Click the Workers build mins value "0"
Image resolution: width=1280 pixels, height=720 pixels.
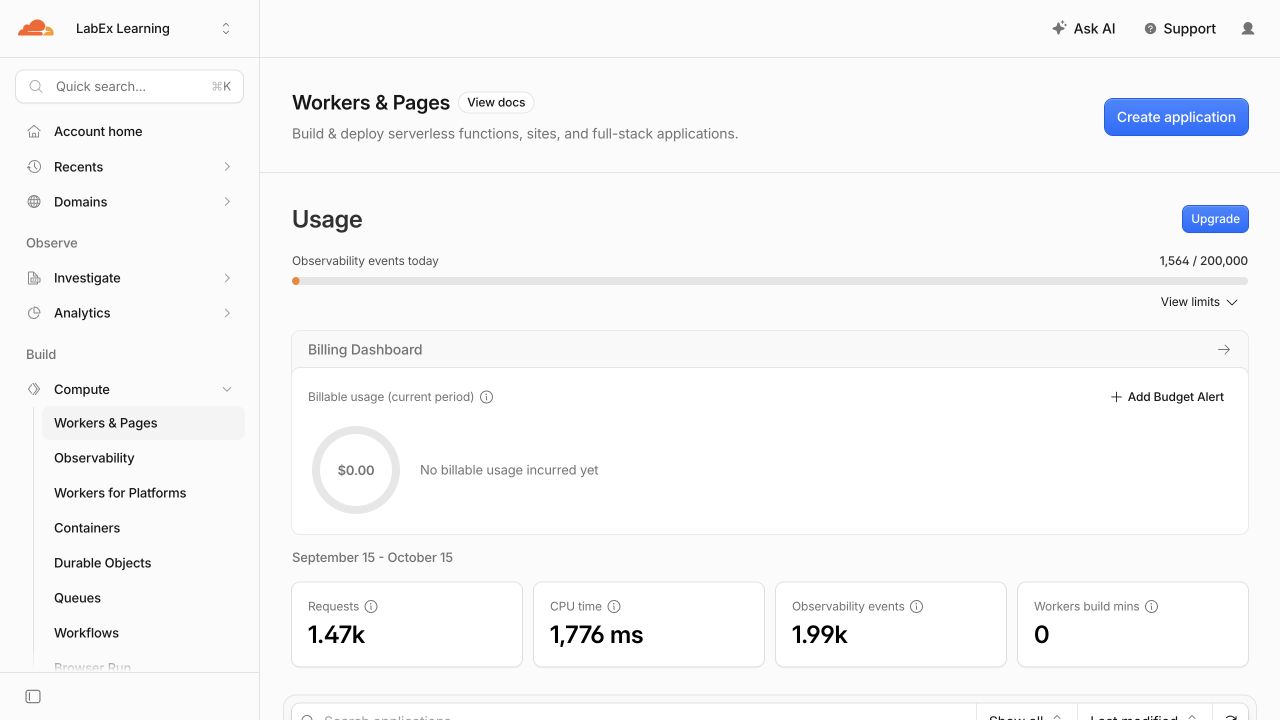[1042, 635]
